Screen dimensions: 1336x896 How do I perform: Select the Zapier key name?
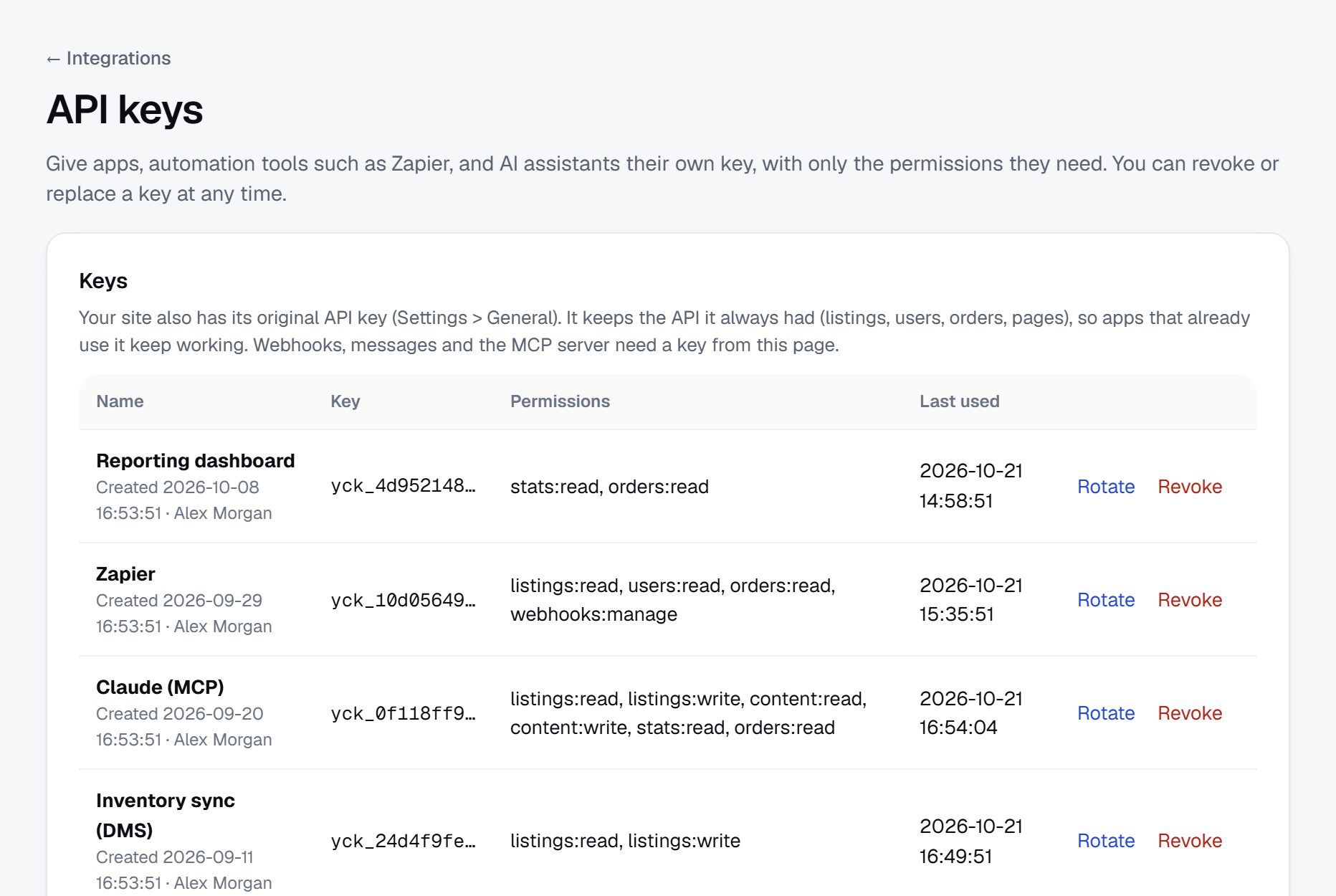tap(125, 573)
